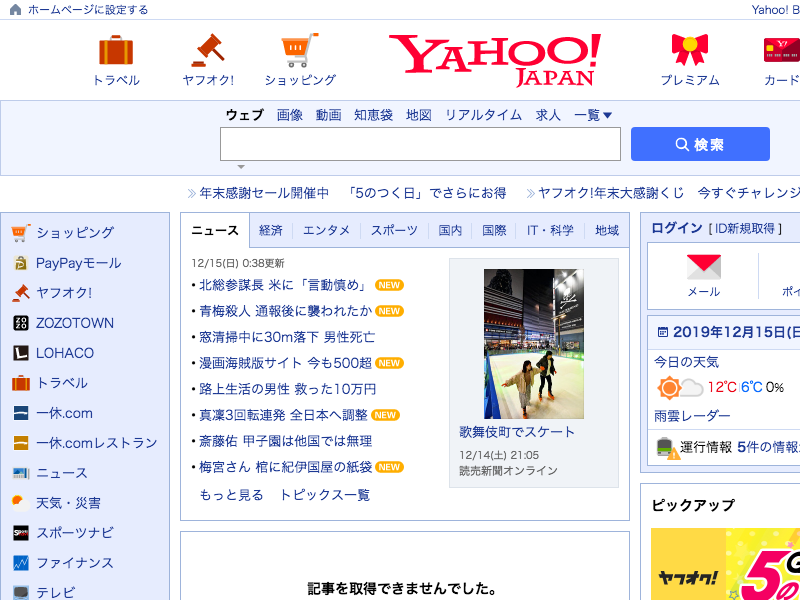Open the トピックス一覧 link
This screenshot has width=800, height=600.
(325, 495)
